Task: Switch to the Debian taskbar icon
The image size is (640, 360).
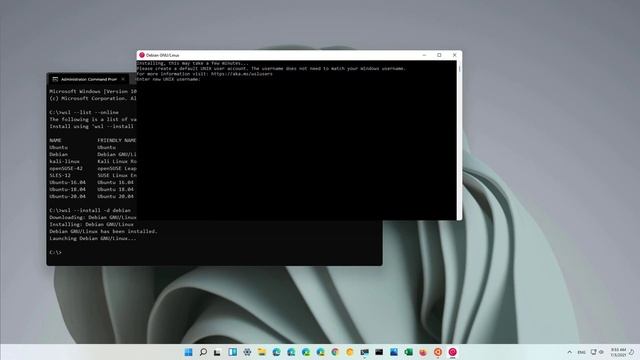Action: tap(453, 352)
